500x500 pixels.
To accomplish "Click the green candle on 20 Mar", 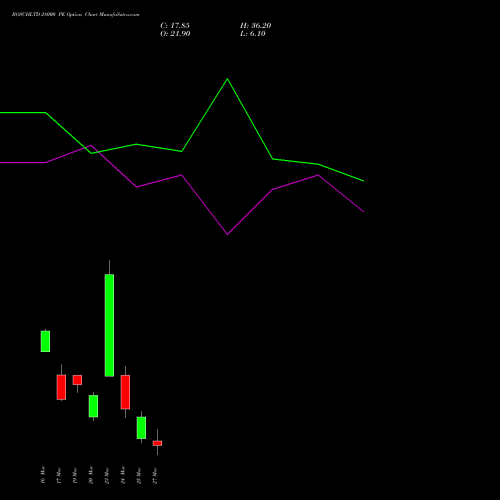I will coord(93,406).
